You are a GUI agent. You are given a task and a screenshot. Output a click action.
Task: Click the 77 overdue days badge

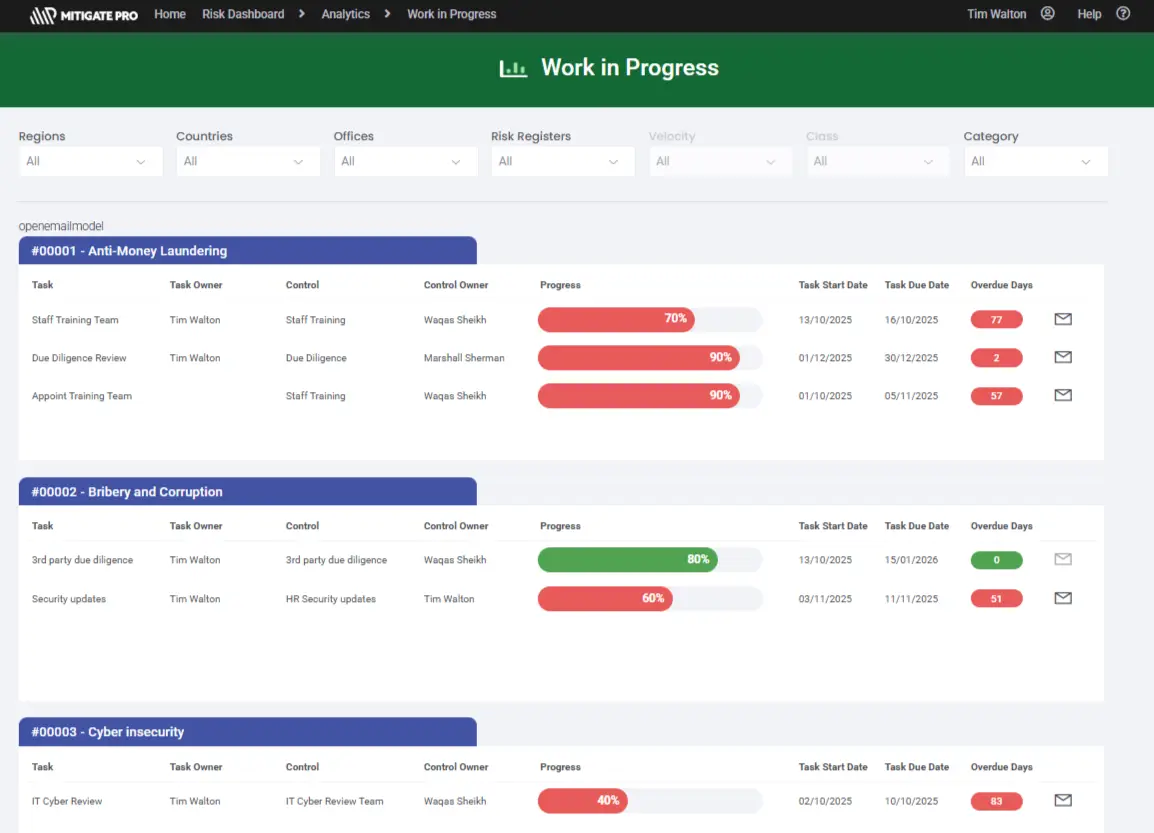pyautogui.click(x=996, y=319)
